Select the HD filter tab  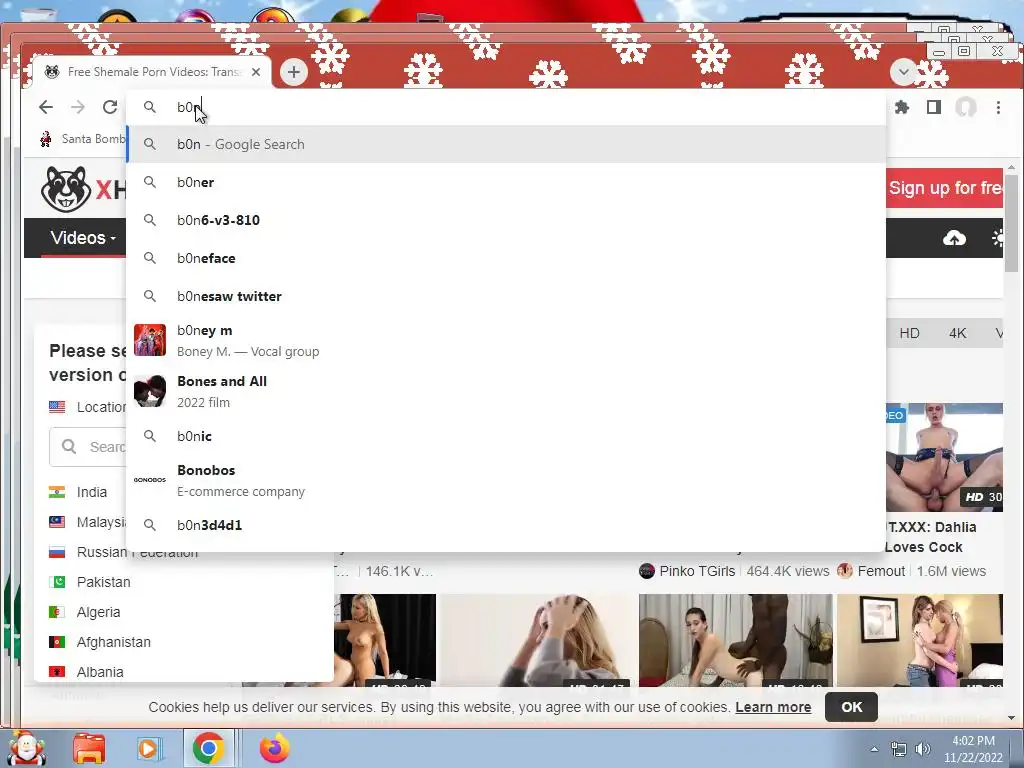(909, 333)
